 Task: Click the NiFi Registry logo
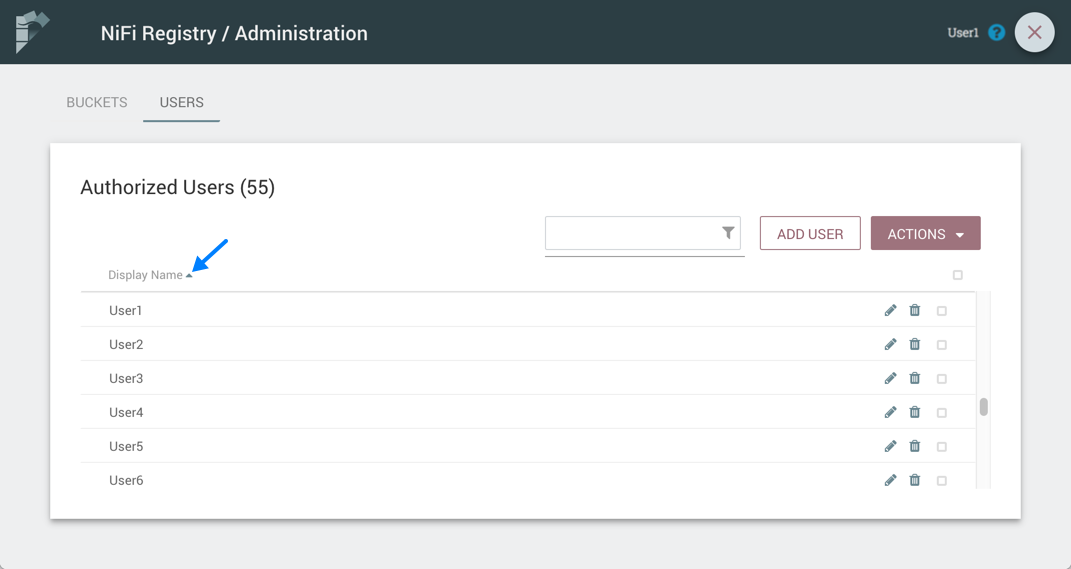pyautogui.click(x=32, y=32)
